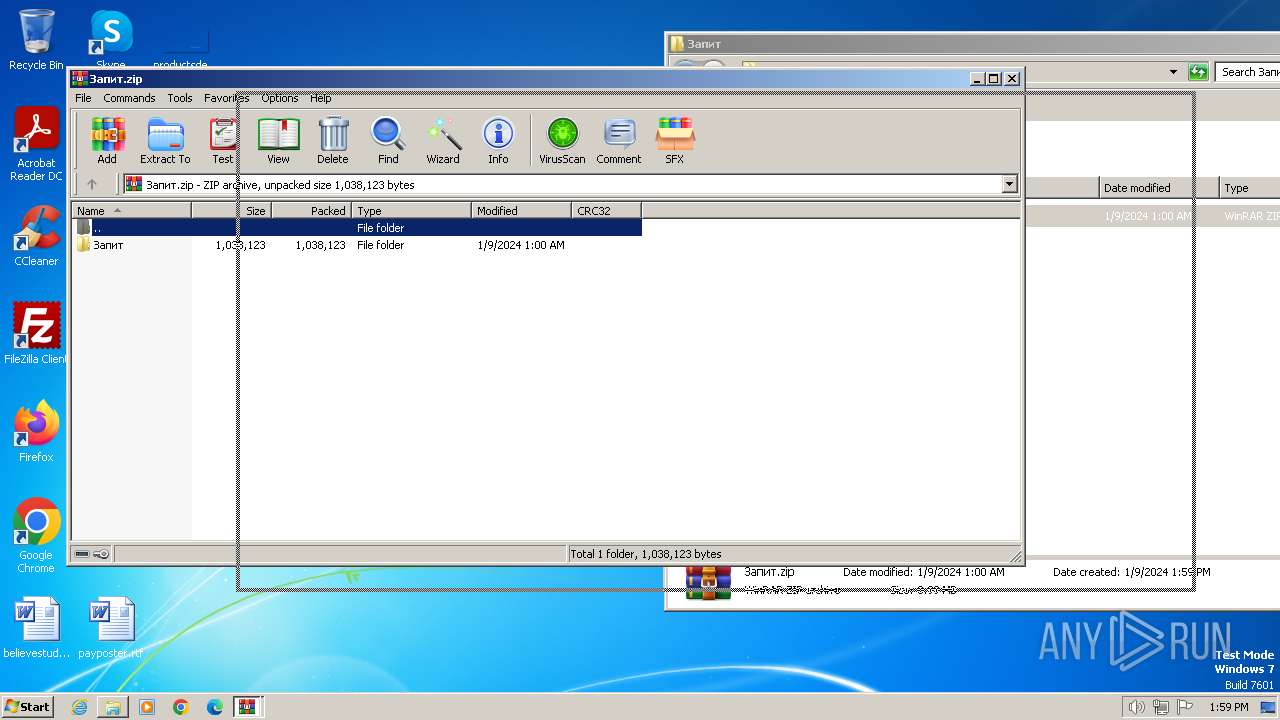Run the VirusScan icon
This screenshot has height=720, width=1280.
click(x=562, y=140)
